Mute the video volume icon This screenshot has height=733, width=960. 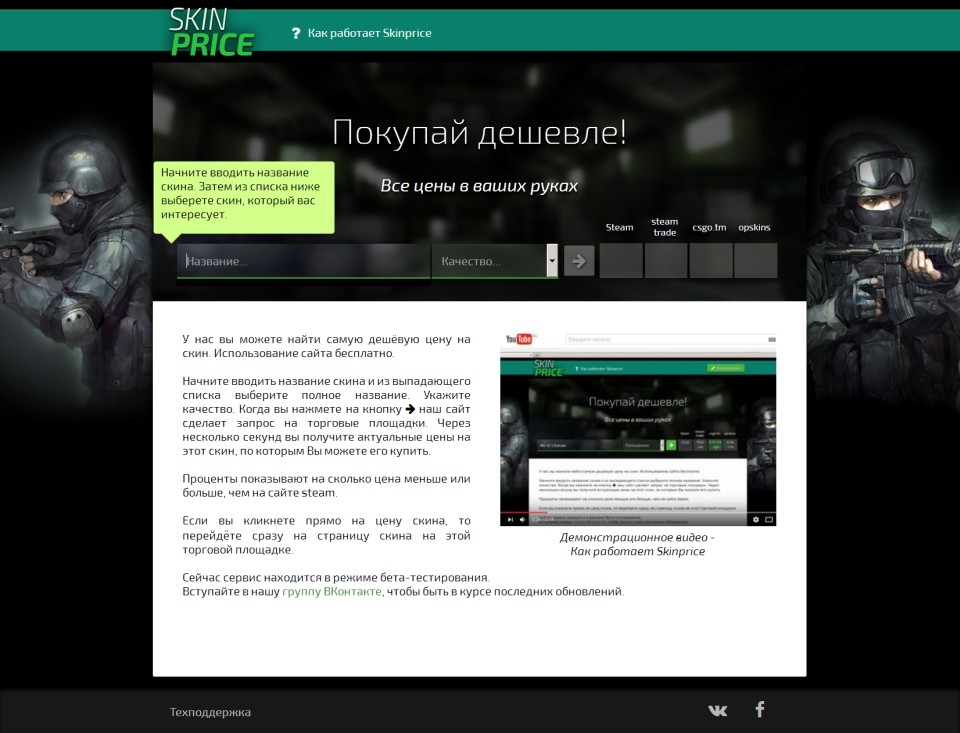(522, 519)
